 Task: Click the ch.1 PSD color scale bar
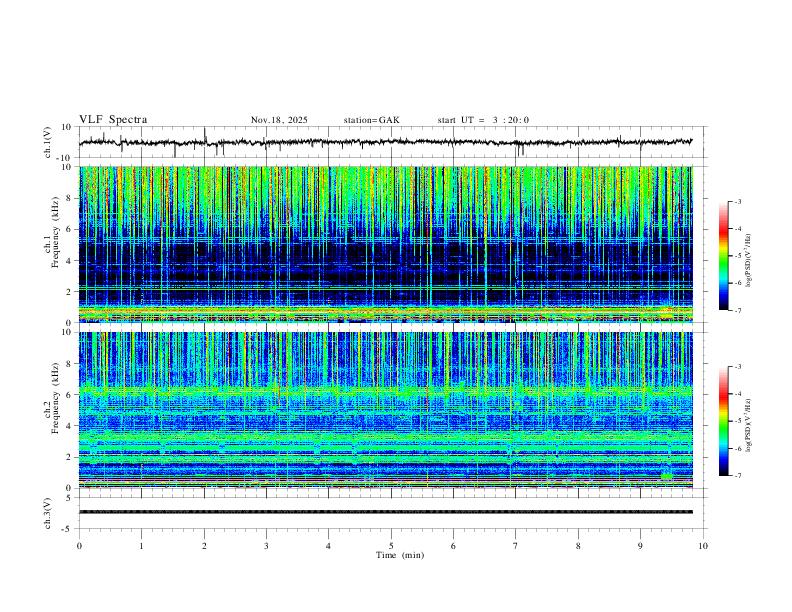pyautogui.click(x=724, y=256)
